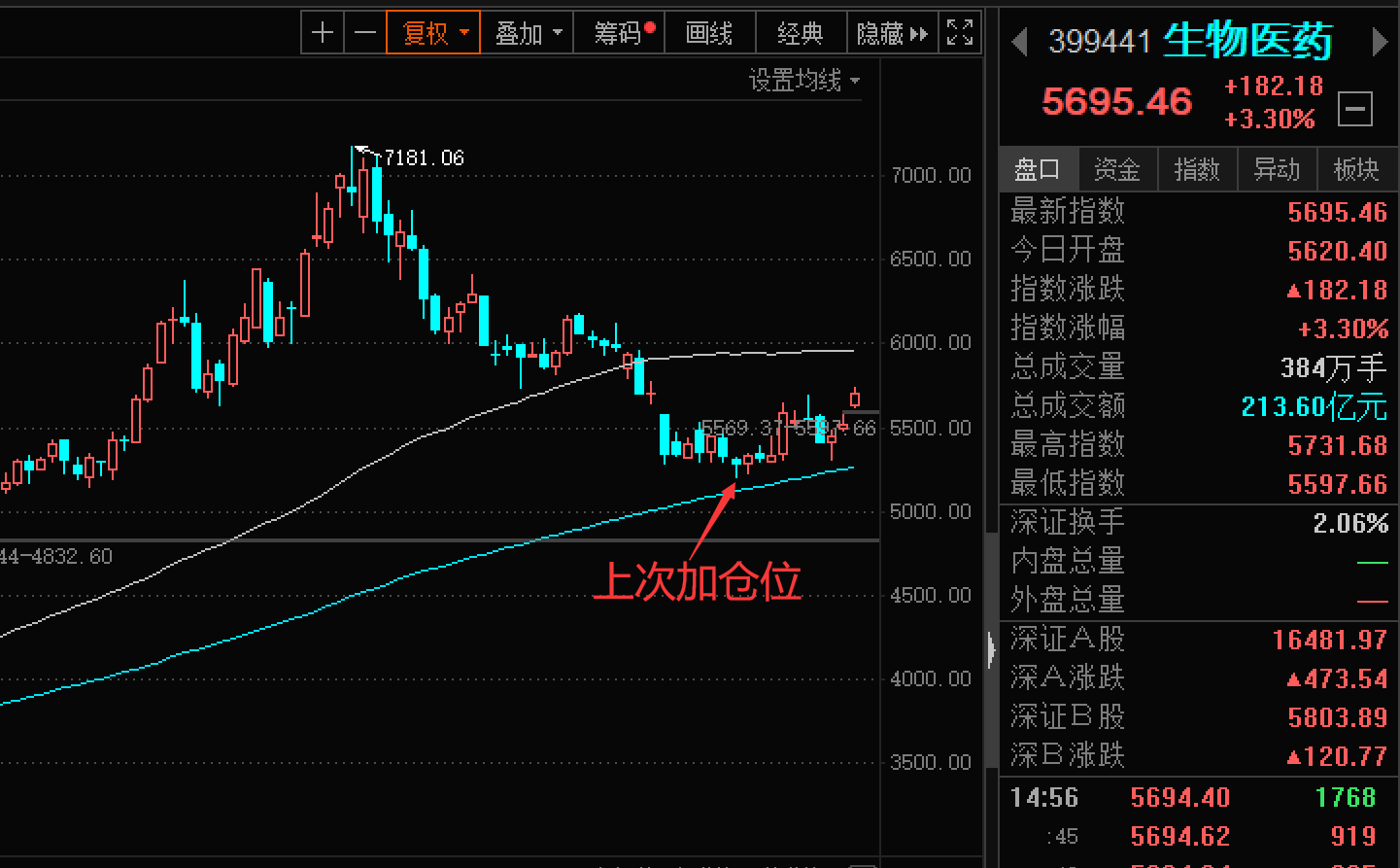Screen dimensions: 1400x868
Task: Zoom in the chart with the plus button
Action: click(x=323, y=33)
